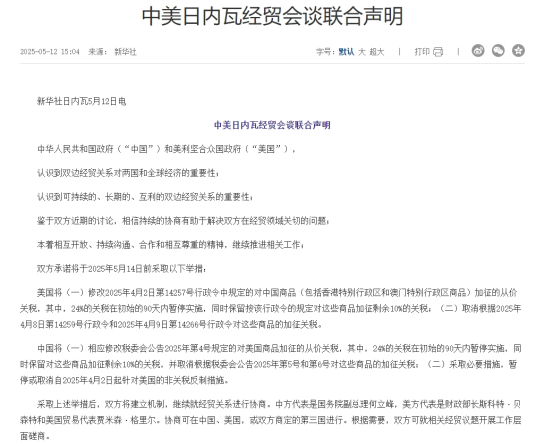553x446 pixels.
Task: Click the 新华社 source label
Action: click(x=125, y=52)
